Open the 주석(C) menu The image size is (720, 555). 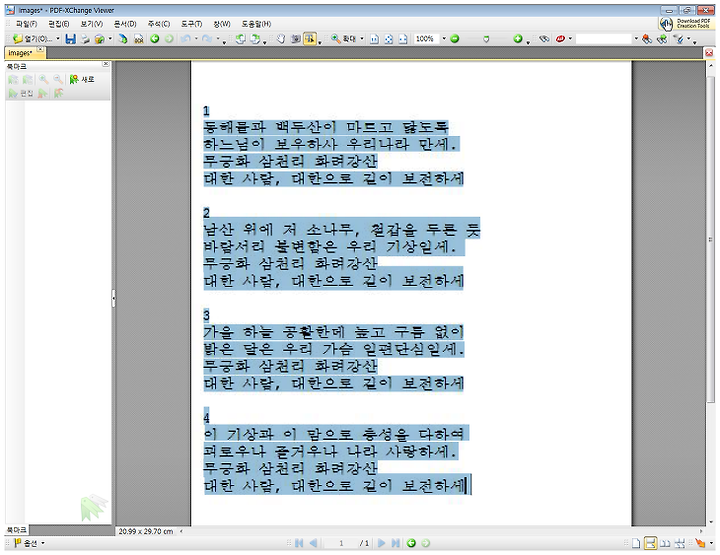pos(159,24)
